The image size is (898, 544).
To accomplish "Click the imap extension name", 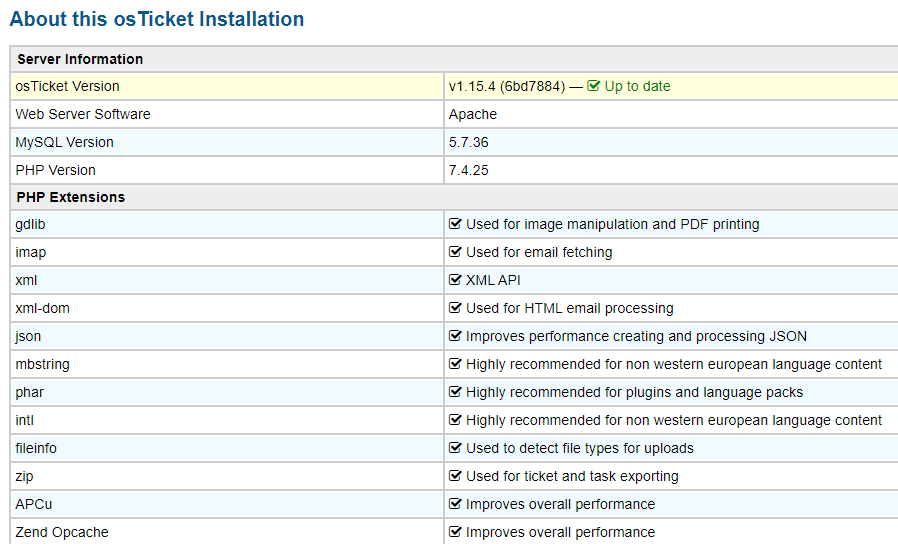I will (30, 253).
